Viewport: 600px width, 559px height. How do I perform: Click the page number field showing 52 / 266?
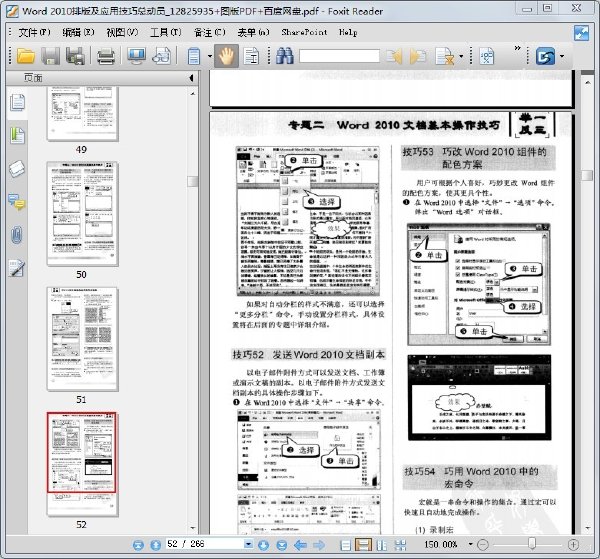[x=205, y=544]
